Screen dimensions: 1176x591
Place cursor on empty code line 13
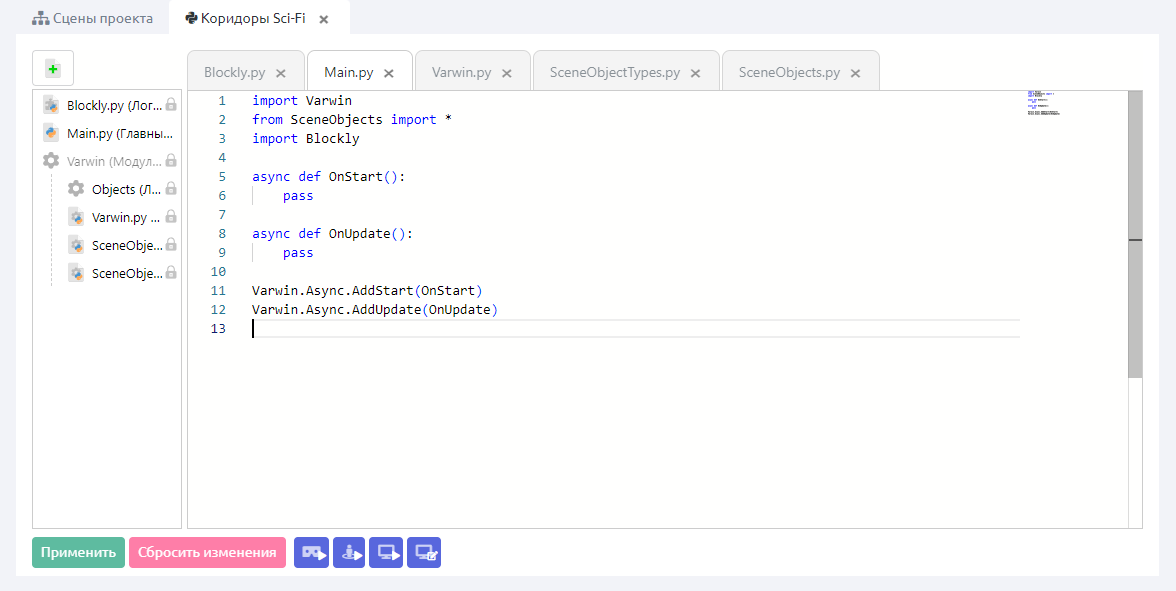pyautogui.click(x=600, y=329)
